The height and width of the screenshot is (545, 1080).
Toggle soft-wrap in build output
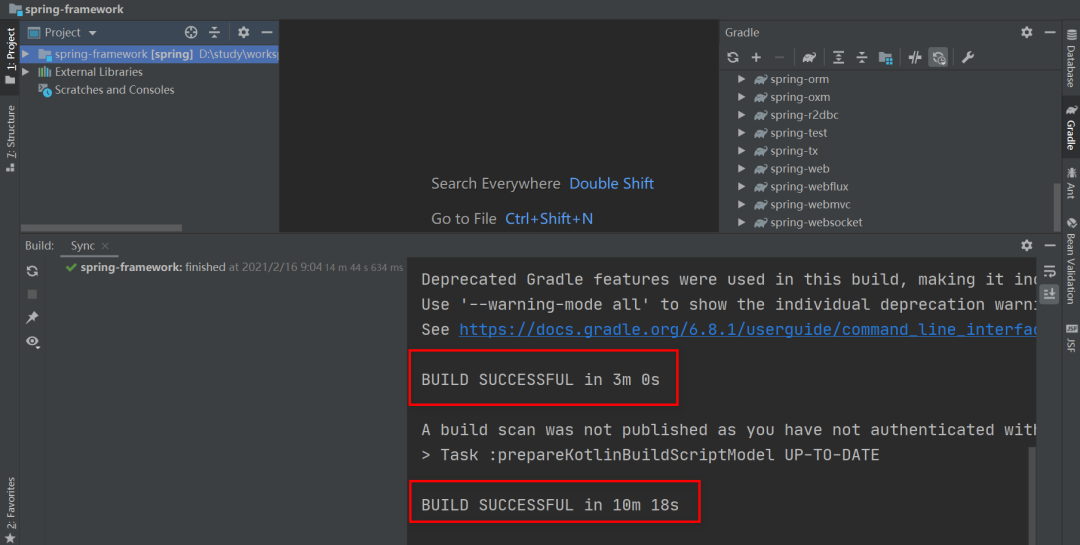pos(1049,271)
